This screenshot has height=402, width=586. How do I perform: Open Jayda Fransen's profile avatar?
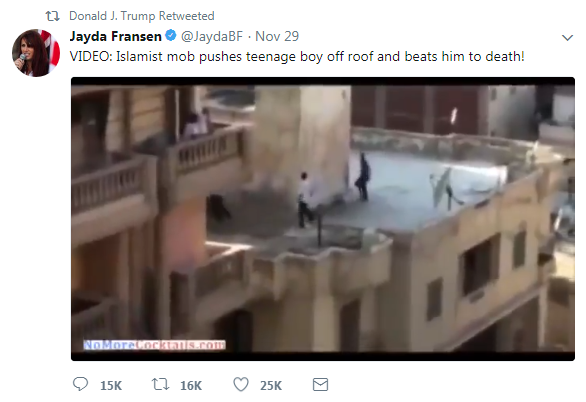[36, 53]
